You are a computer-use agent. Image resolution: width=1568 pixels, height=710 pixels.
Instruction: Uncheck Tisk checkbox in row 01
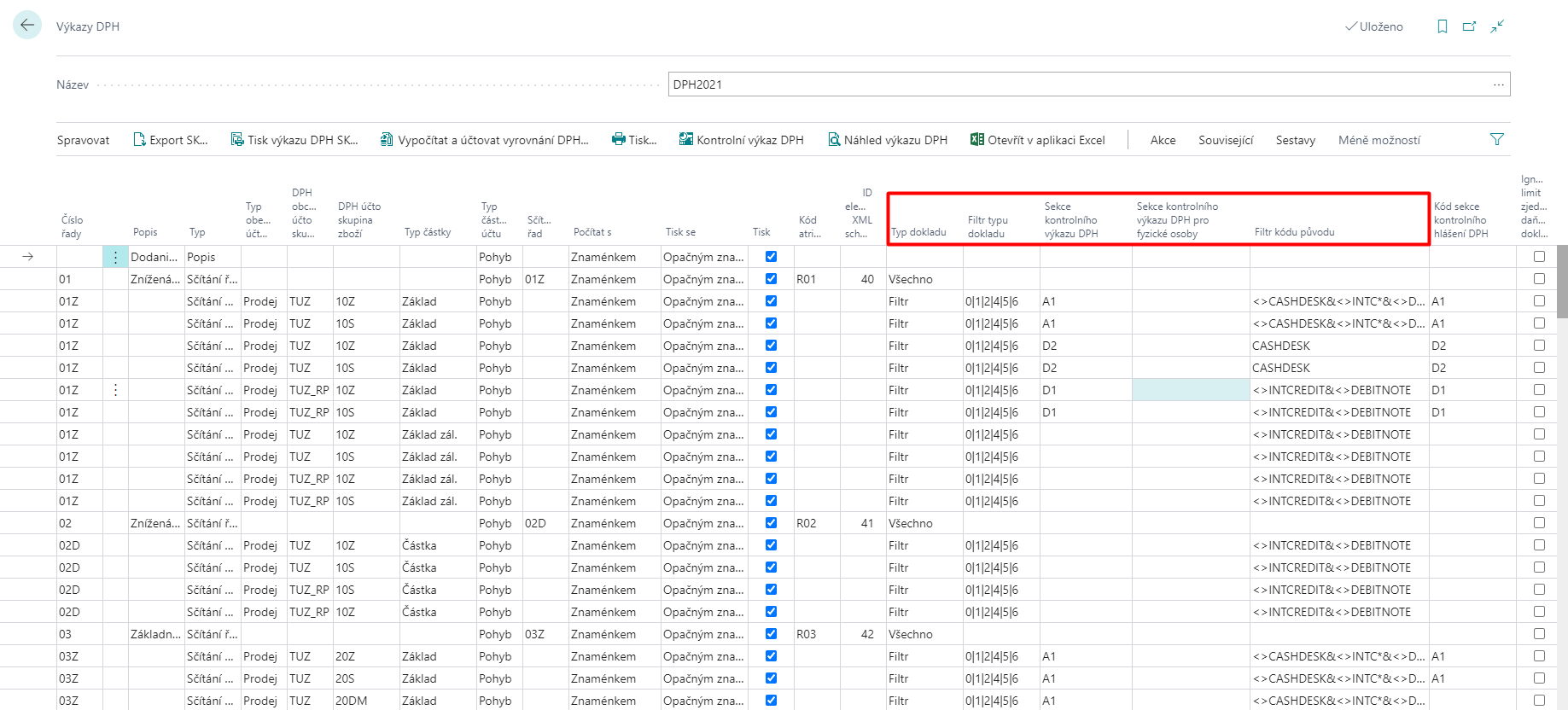771,279
